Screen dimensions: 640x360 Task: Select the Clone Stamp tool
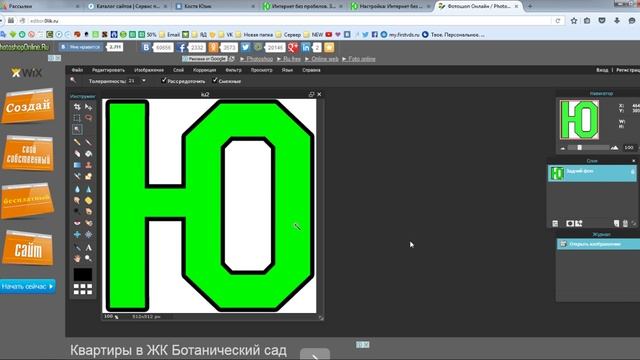pos(88,165)
